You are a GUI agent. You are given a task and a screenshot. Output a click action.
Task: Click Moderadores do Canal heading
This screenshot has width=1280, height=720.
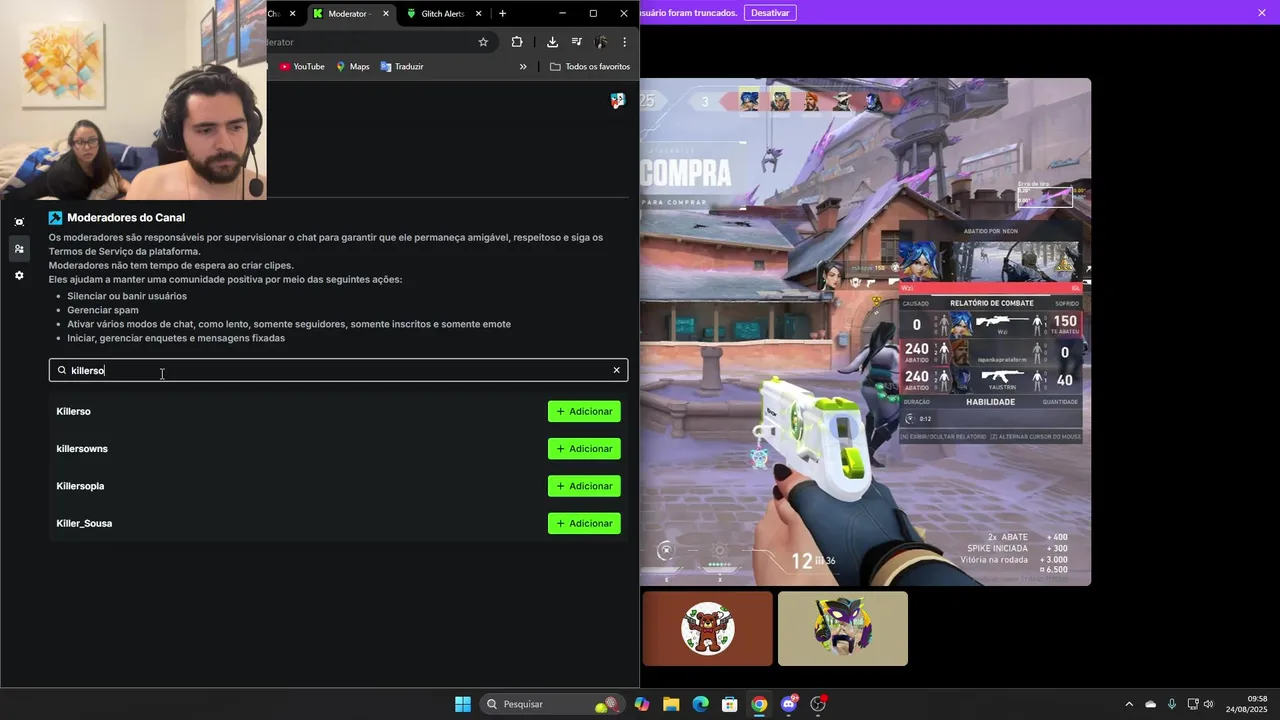126,218
